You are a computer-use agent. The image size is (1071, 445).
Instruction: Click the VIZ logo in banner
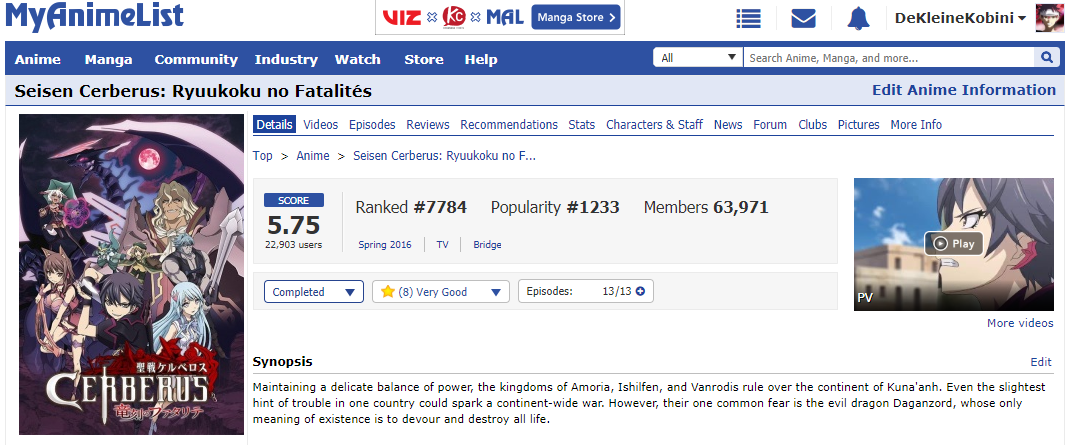[402, 18]
